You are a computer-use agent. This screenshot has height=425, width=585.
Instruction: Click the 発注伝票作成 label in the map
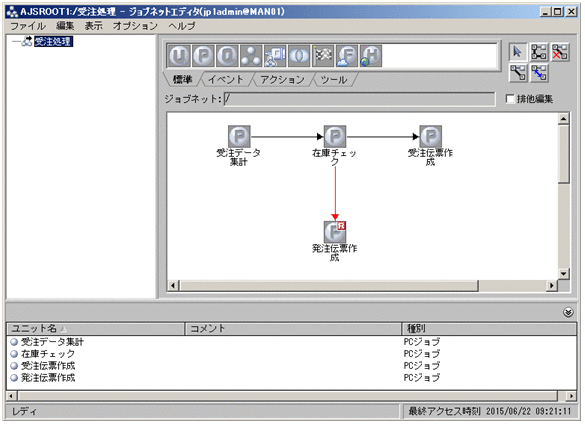click(x=335, y=253)
